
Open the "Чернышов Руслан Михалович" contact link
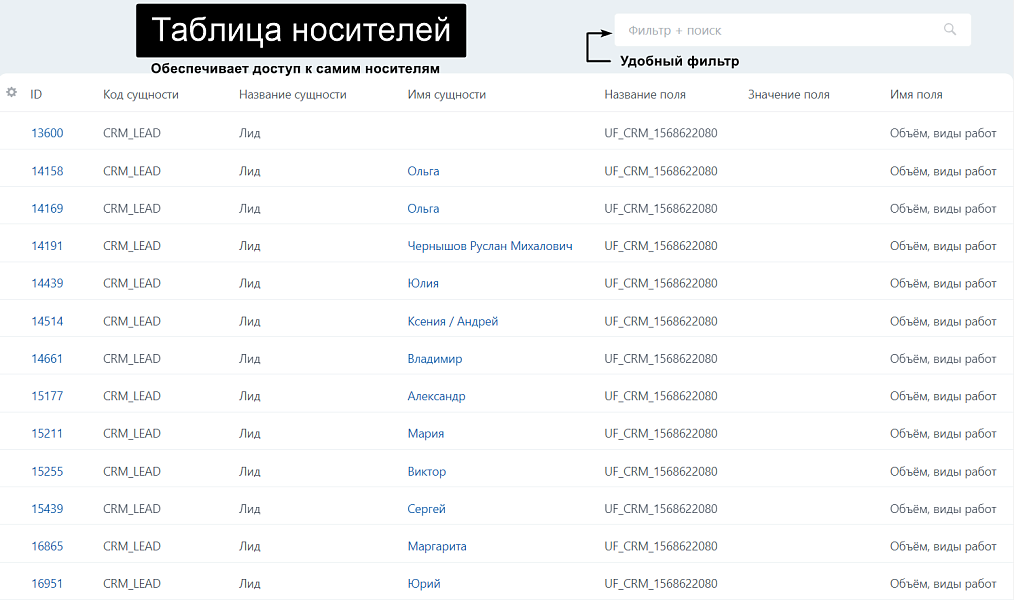[489, 245]
